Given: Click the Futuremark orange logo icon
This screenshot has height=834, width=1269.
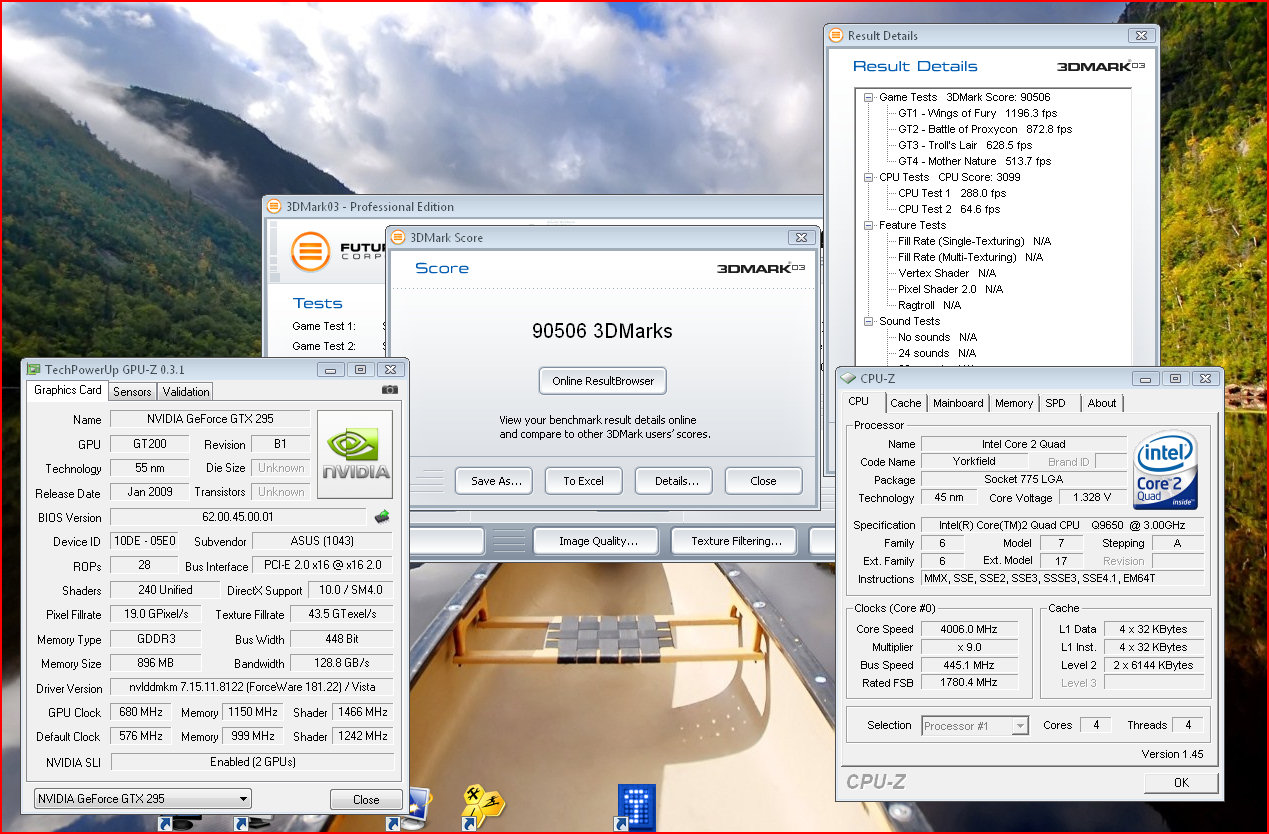Looking at the screenshot, I should pyautogui.click(x=311, y=250).
